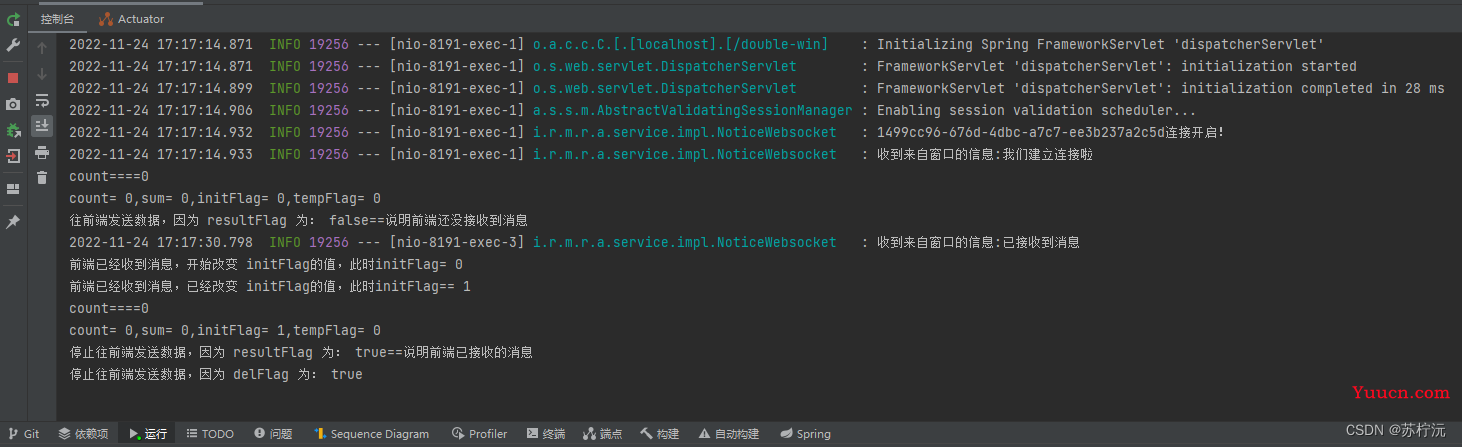The height and width of the screenshot is (447, 1462).
Task: Toggle scroll to end of console
Action: pyautogui.click(x=42, y=126)
